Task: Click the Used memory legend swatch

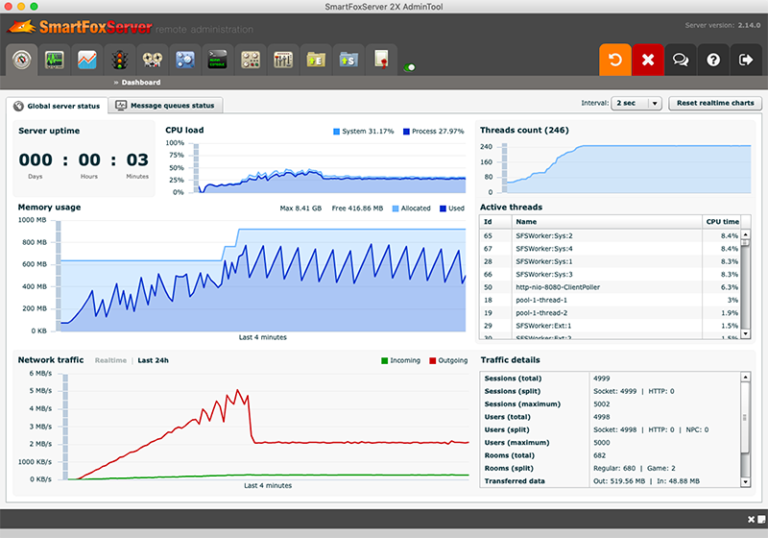Action: pos(443,208)
